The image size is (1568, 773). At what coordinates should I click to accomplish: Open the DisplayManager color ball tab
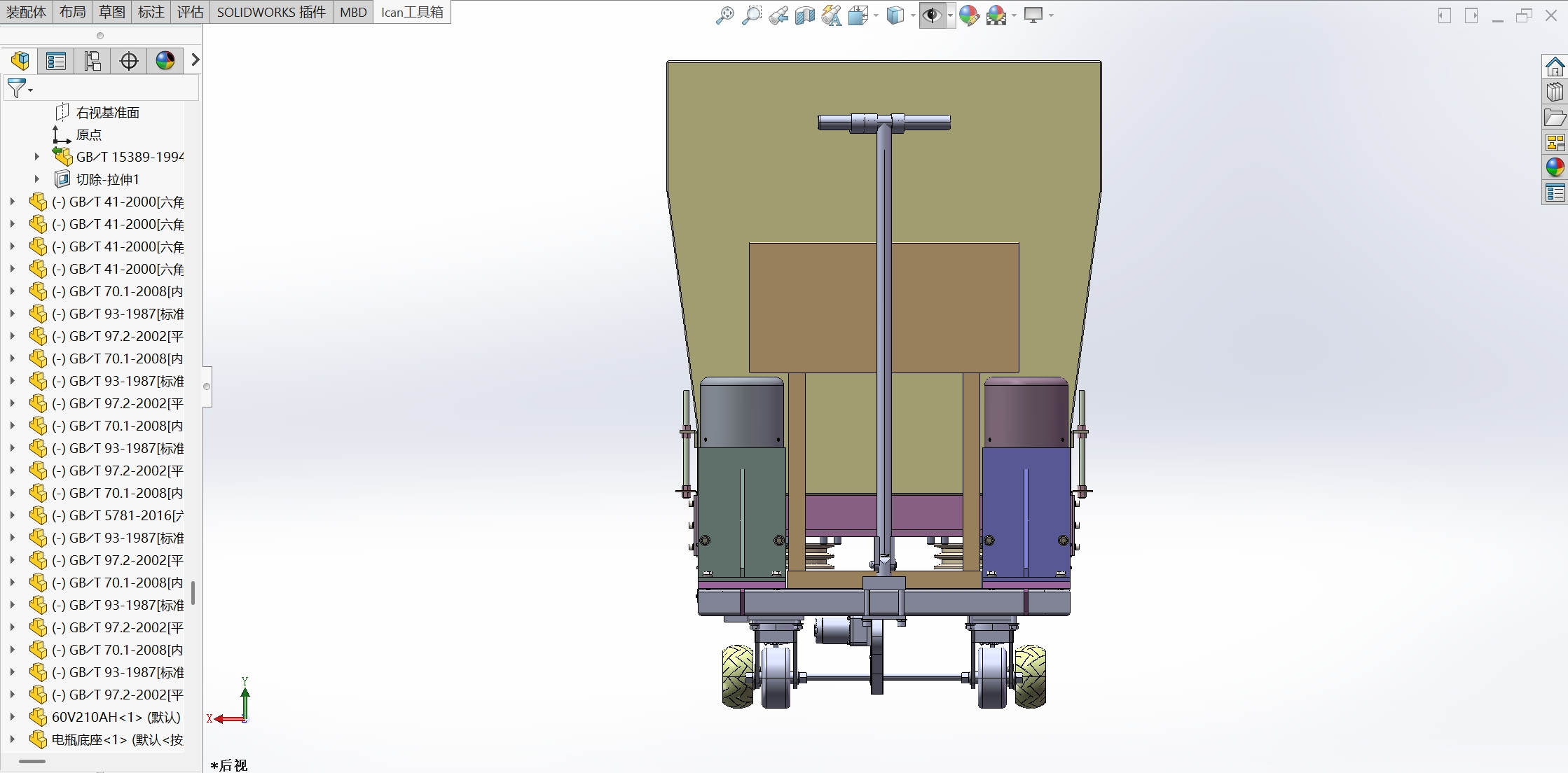coord(165,61)
